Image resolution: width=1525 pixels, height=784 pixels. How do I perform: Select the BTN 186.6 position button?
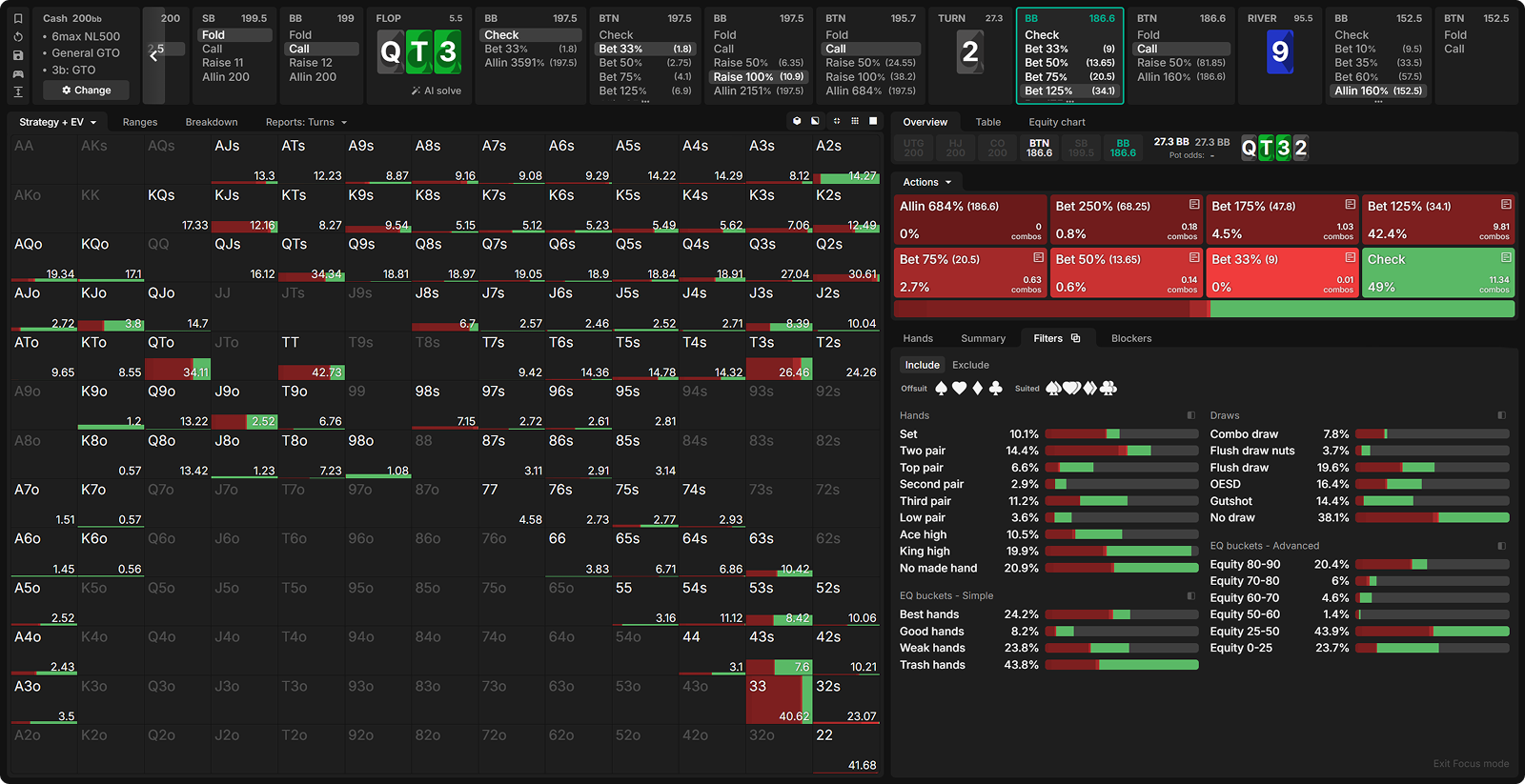1039,148
